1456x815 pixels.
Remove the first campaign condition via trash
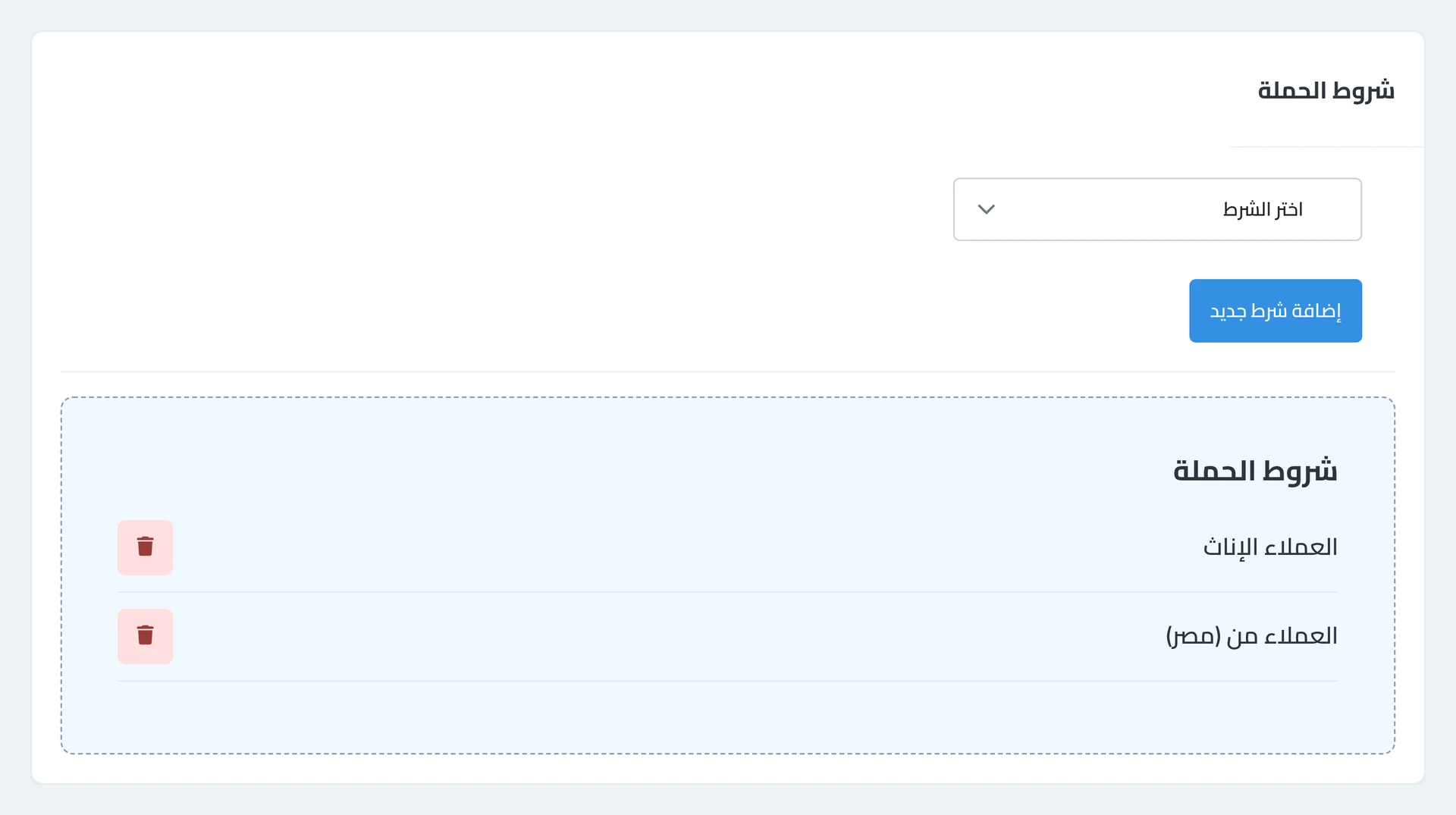coord(145,547)
